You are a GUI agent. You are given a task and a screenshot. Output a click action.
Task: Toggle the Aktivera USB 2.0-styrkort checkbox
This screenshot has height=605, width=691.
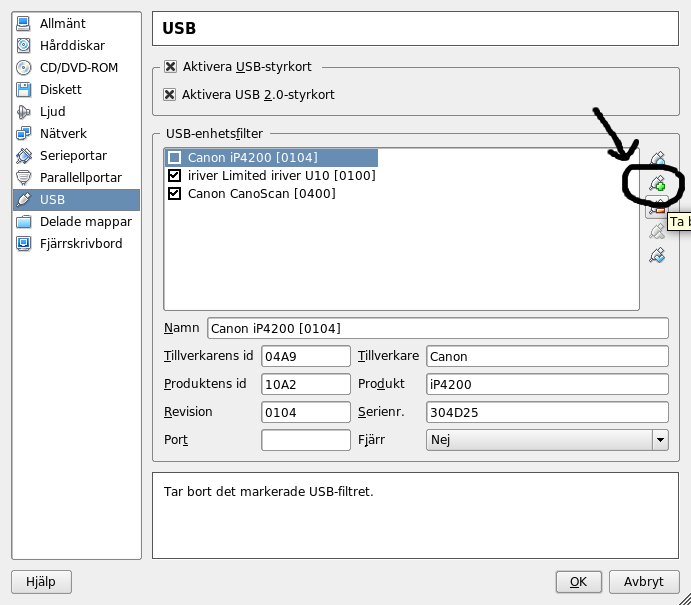(x=170, y=94)
